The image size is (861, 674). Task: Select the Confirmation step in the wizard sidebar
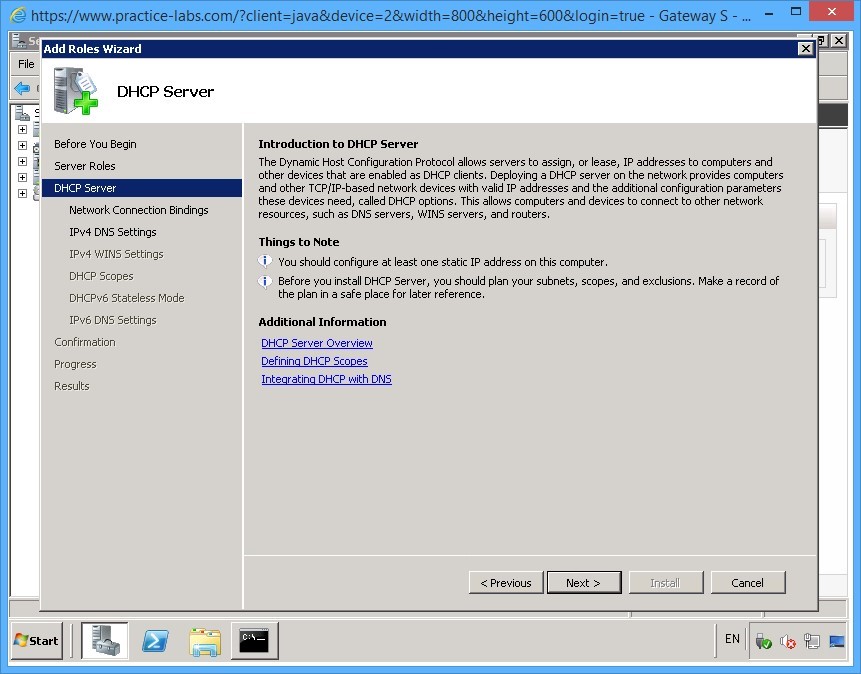point(84,341)
